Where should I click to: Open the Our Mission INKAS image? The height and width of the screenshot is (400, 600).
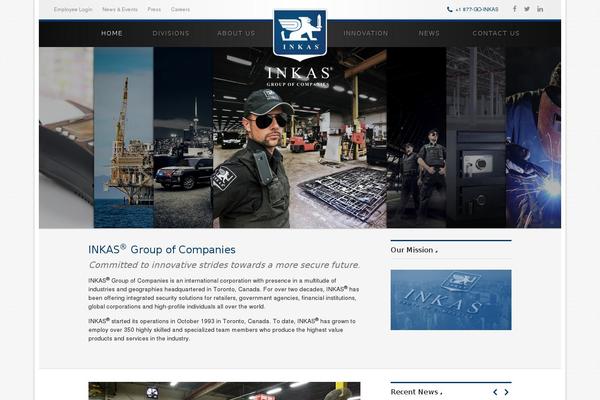pos(451,300)
